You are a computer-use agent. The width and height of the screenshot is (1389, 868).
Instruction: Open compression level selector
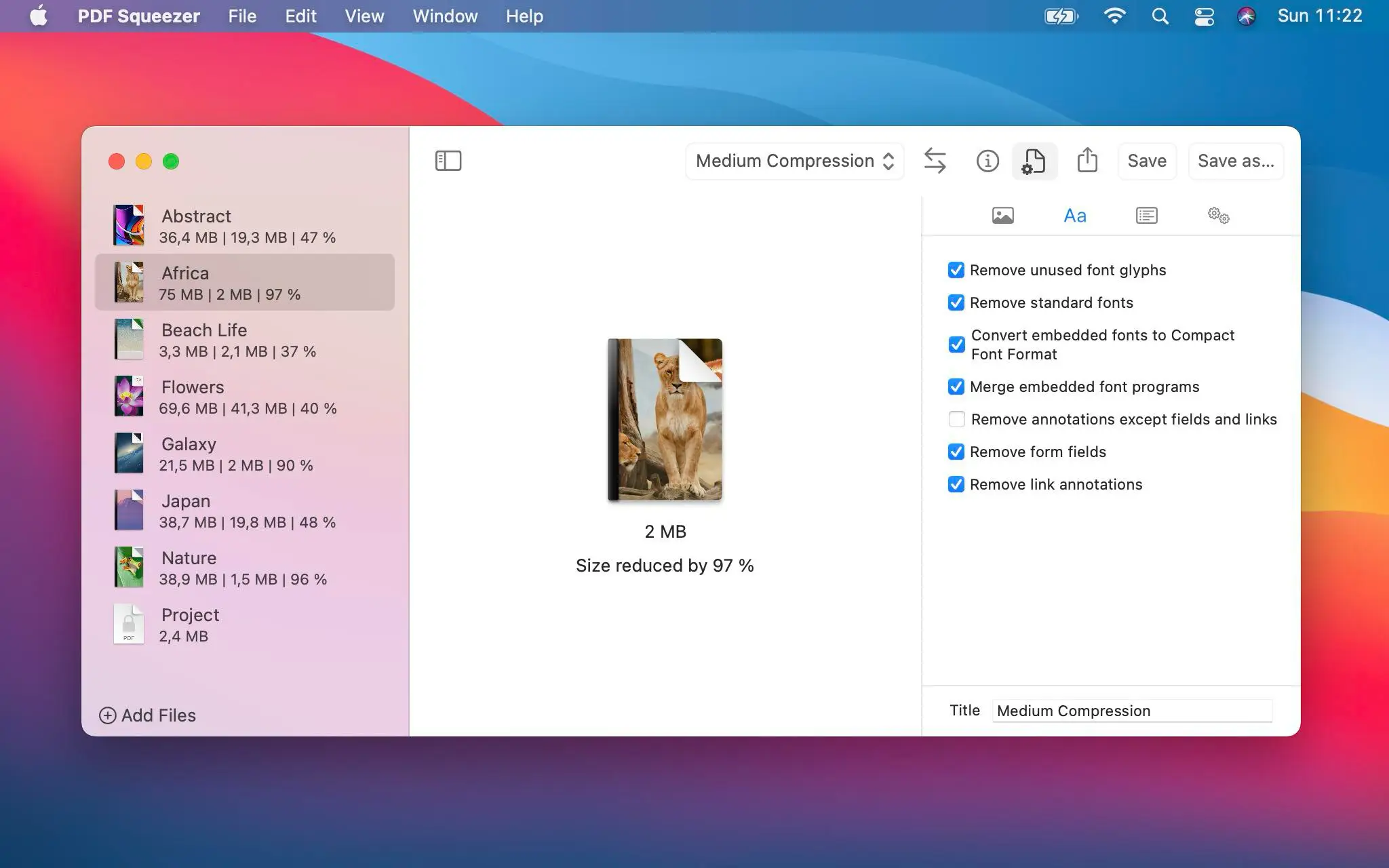tap(794, 161)
